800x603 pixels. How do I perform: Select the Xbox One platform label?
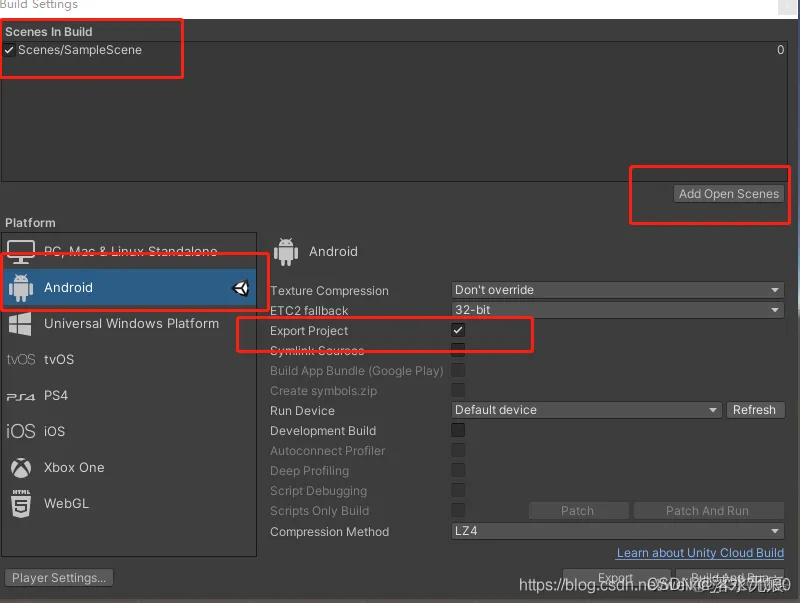[x=74, y=468]
